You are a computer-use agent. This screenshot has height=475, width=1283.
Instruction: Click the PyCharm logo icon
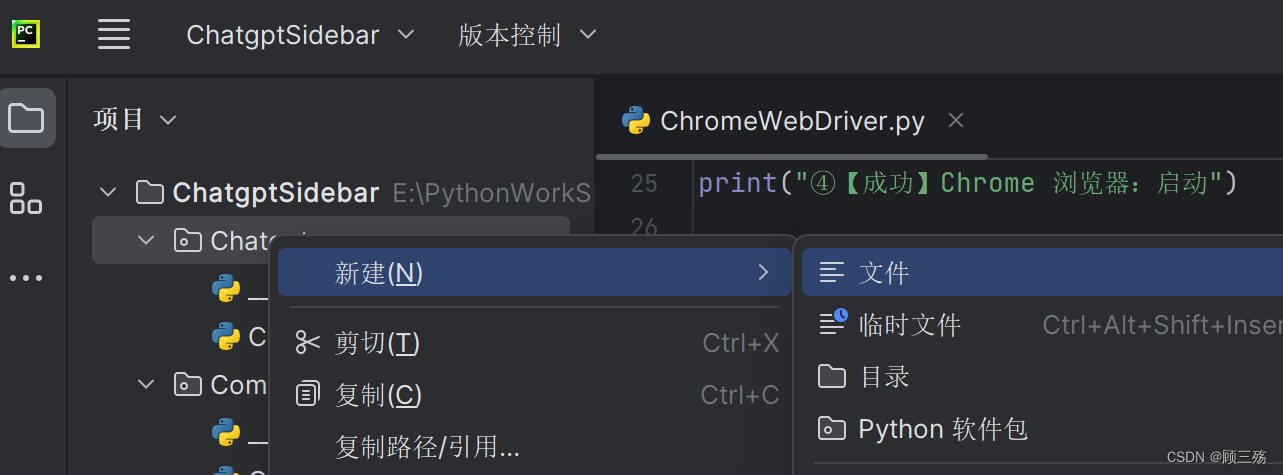click(x=26, y=35)
